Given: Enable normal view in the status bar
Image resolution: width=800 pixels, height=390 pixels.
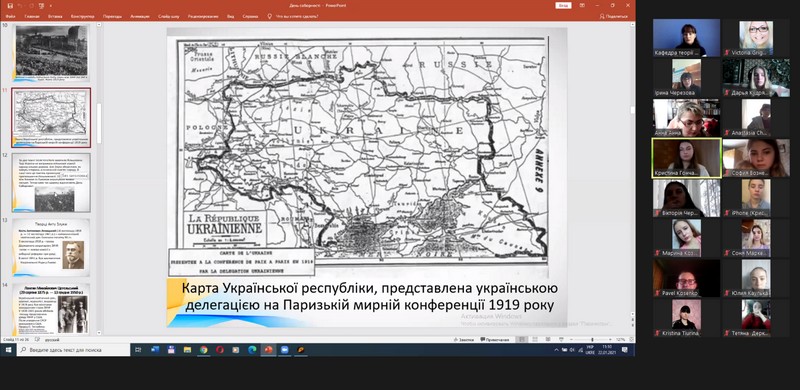Looking at the screenshot, I should (522, 339).
